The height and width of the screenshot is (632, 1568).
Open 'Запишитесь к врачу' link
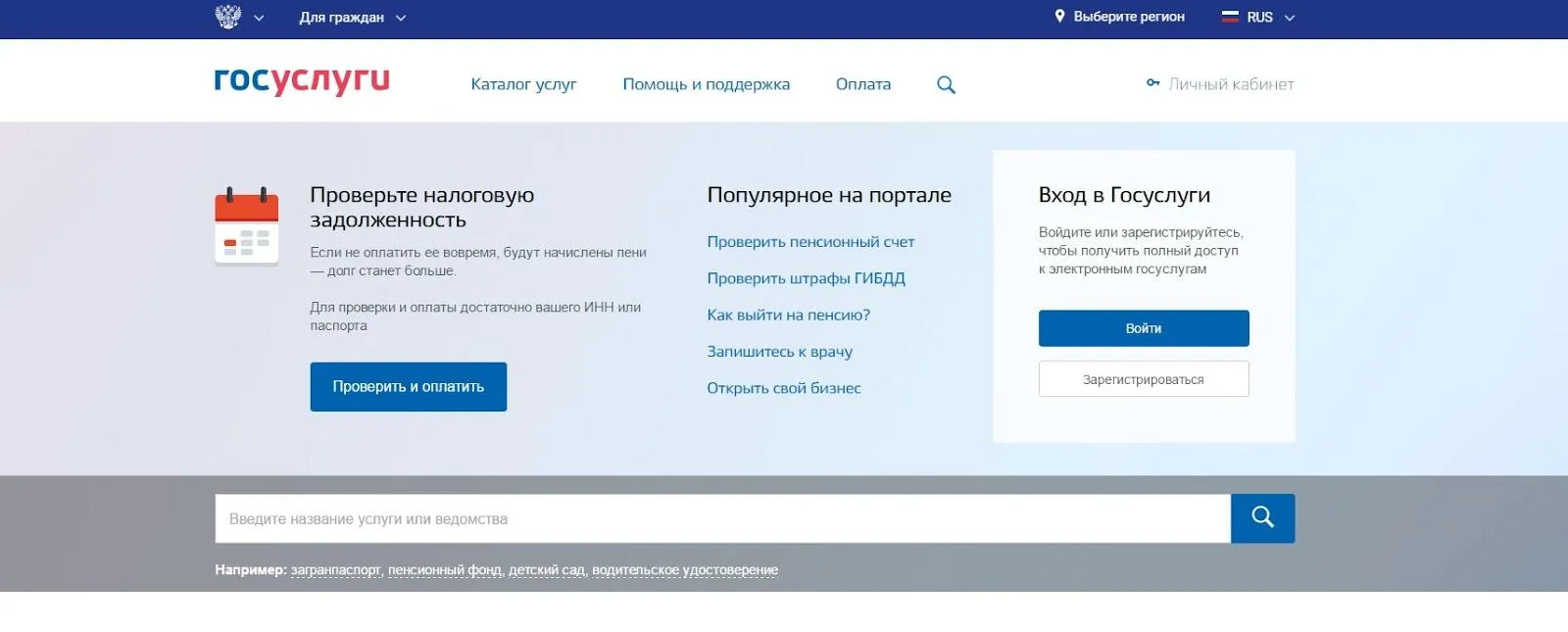779,352
